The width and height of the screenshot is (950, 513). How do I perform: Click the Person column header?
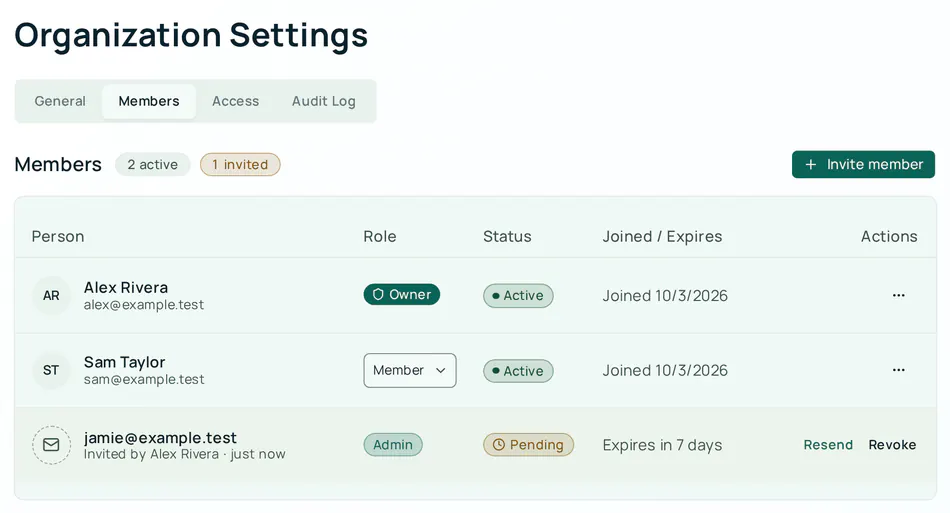(58, 236)
